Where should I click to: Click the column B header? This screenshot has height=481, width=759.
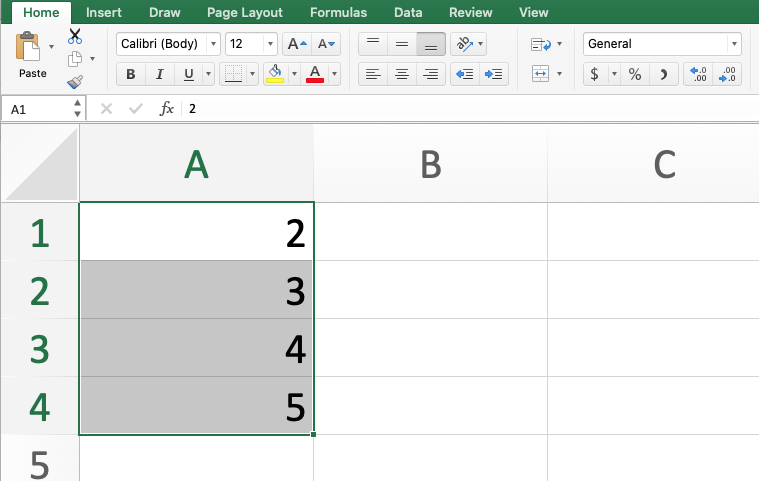(x=430, y=165)
